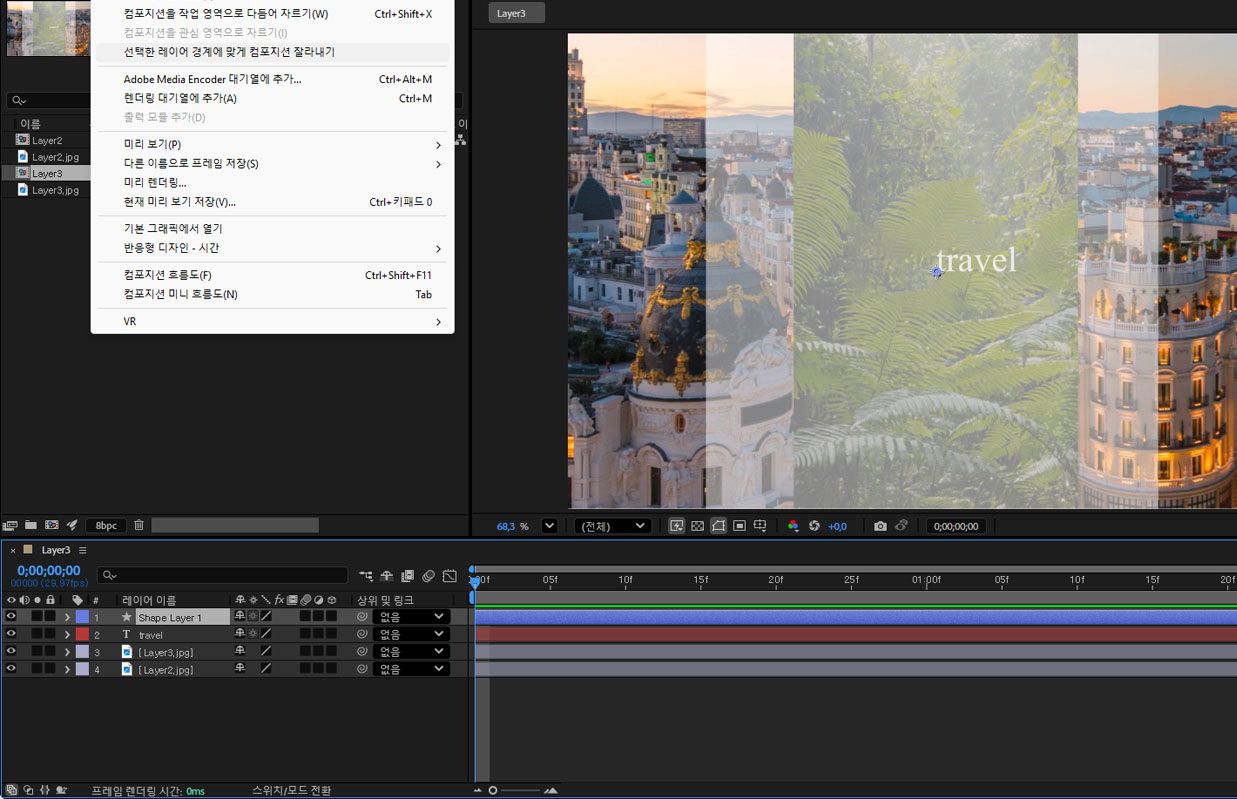Click the region of interest icon
The width and height of the screenshot is (1237, 799).
[739, 526]
